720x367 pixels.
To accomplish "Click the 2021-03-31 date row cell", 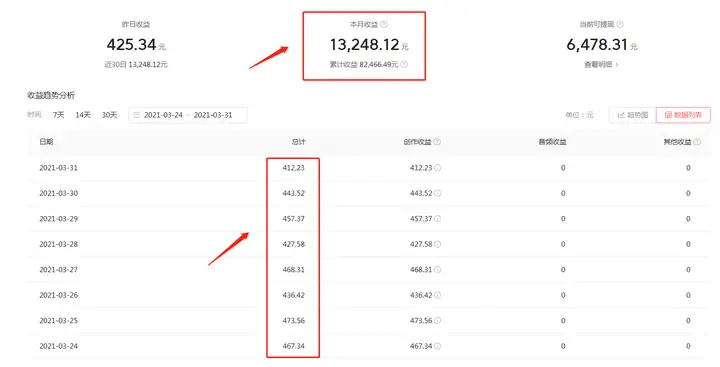I will coord(58,168).
